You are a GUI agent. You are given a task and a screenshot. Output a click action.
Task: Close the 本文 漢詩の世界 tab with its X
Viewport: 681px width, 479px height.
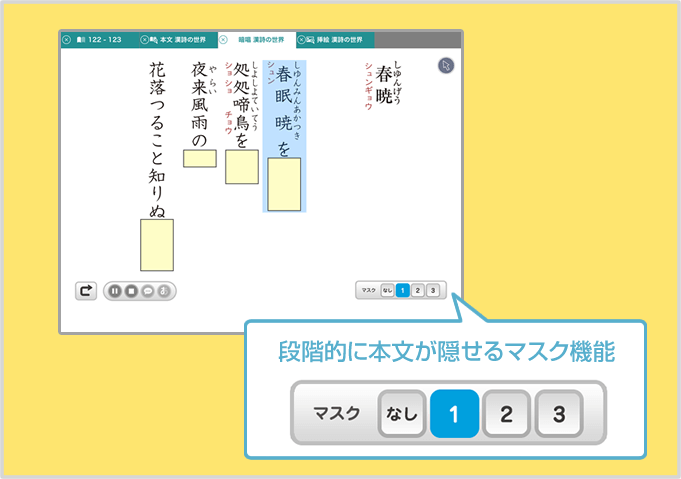tap(145, 40)
